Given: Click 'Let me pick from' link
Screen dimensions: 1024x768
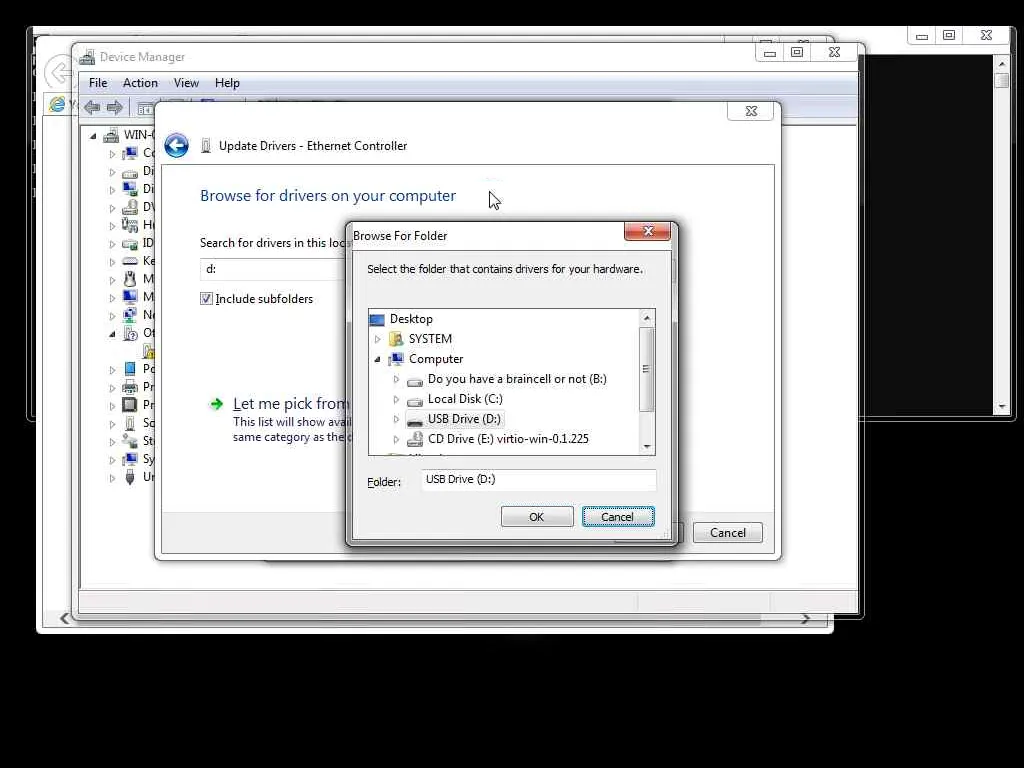Looking at the screenshot, I should tap(291, 404).
